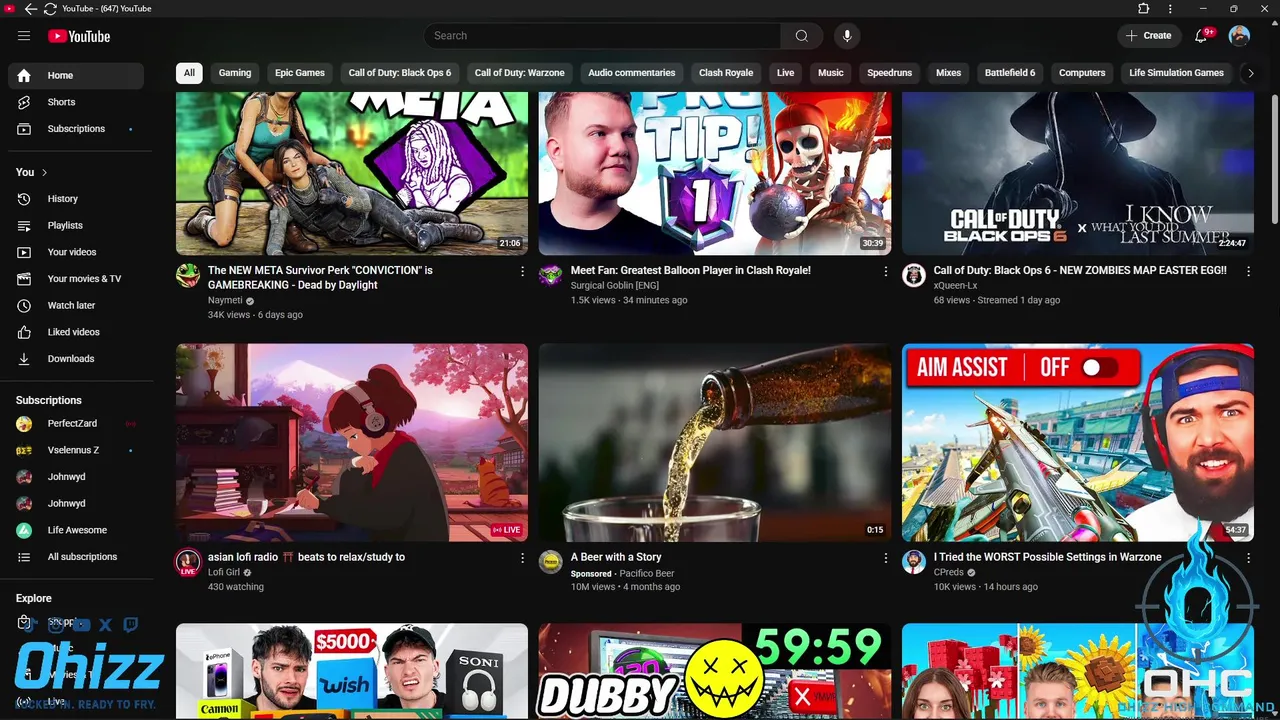Play the Clash Royale Pro Tip thumbnail
This screenshot has width=1280, height=720.
pos(715,173)
